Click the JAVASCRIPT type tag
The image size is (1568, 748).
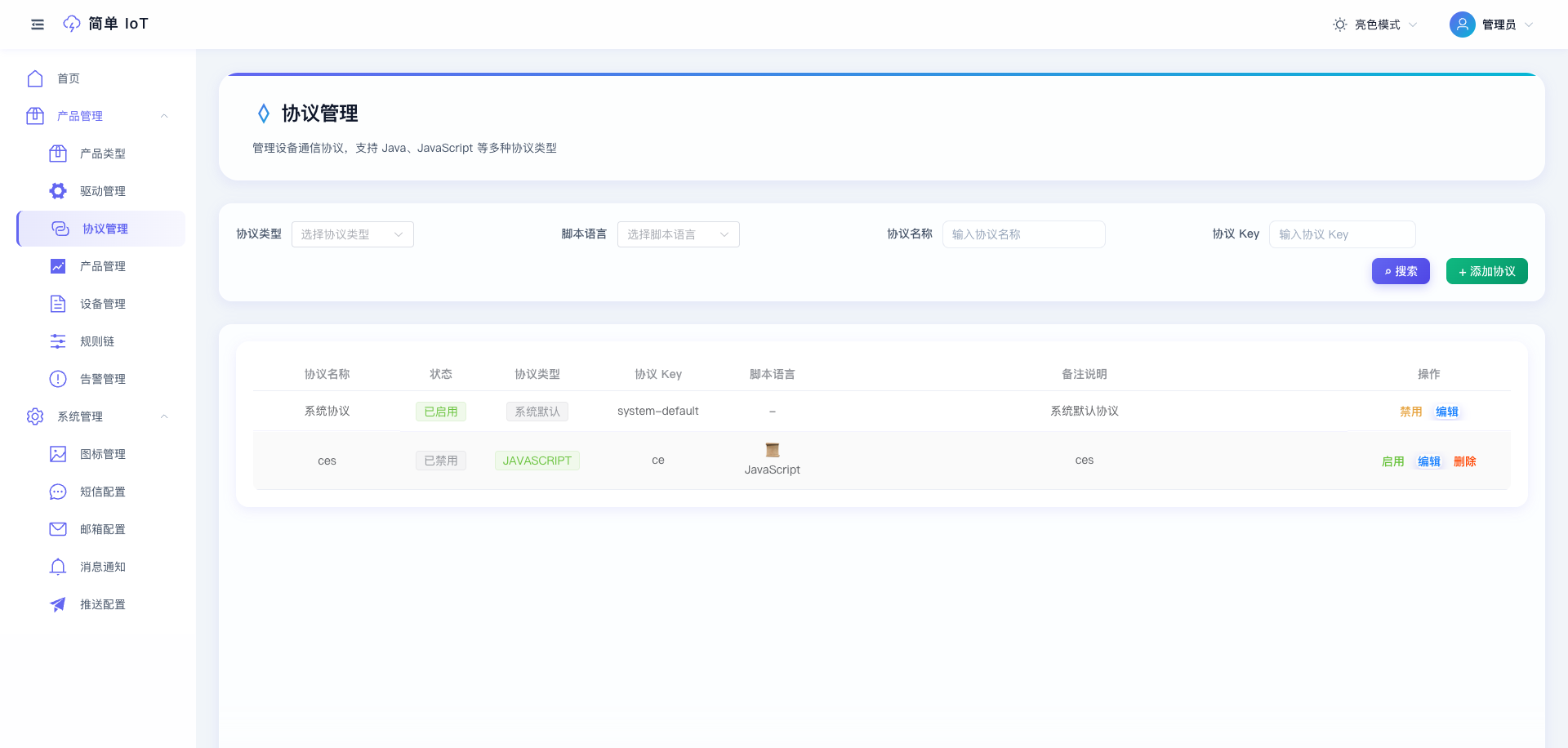coord(537,461)
